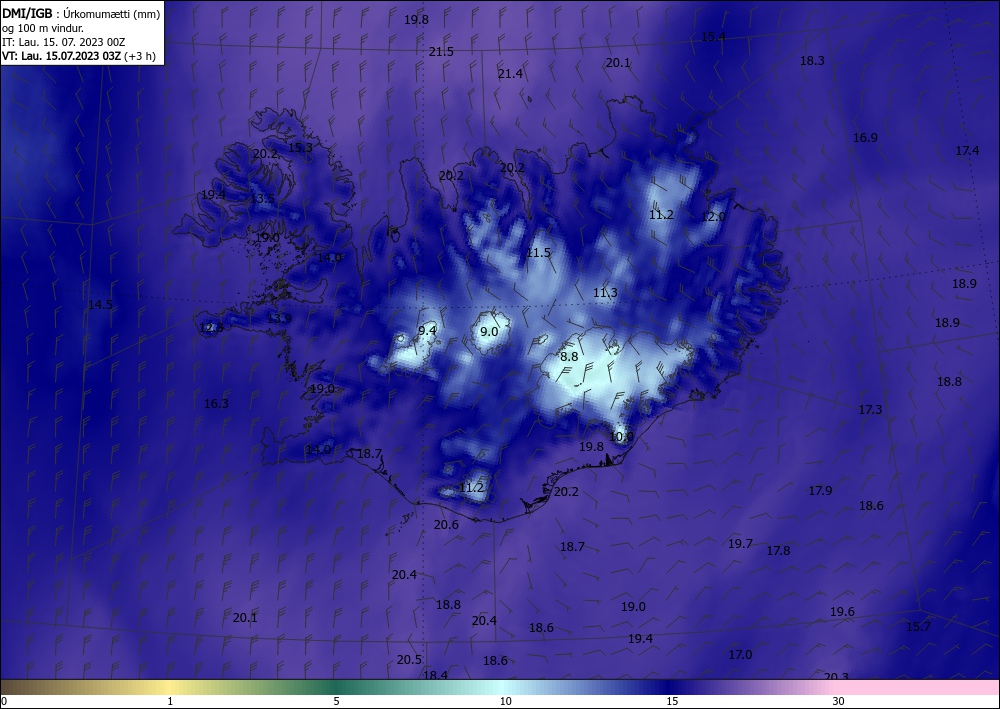This screenshot has height=709, width=1000.
Task: Select the valid time line 'VT: Lau. 15.07.2023 03Z'
Action: point(62,55)
